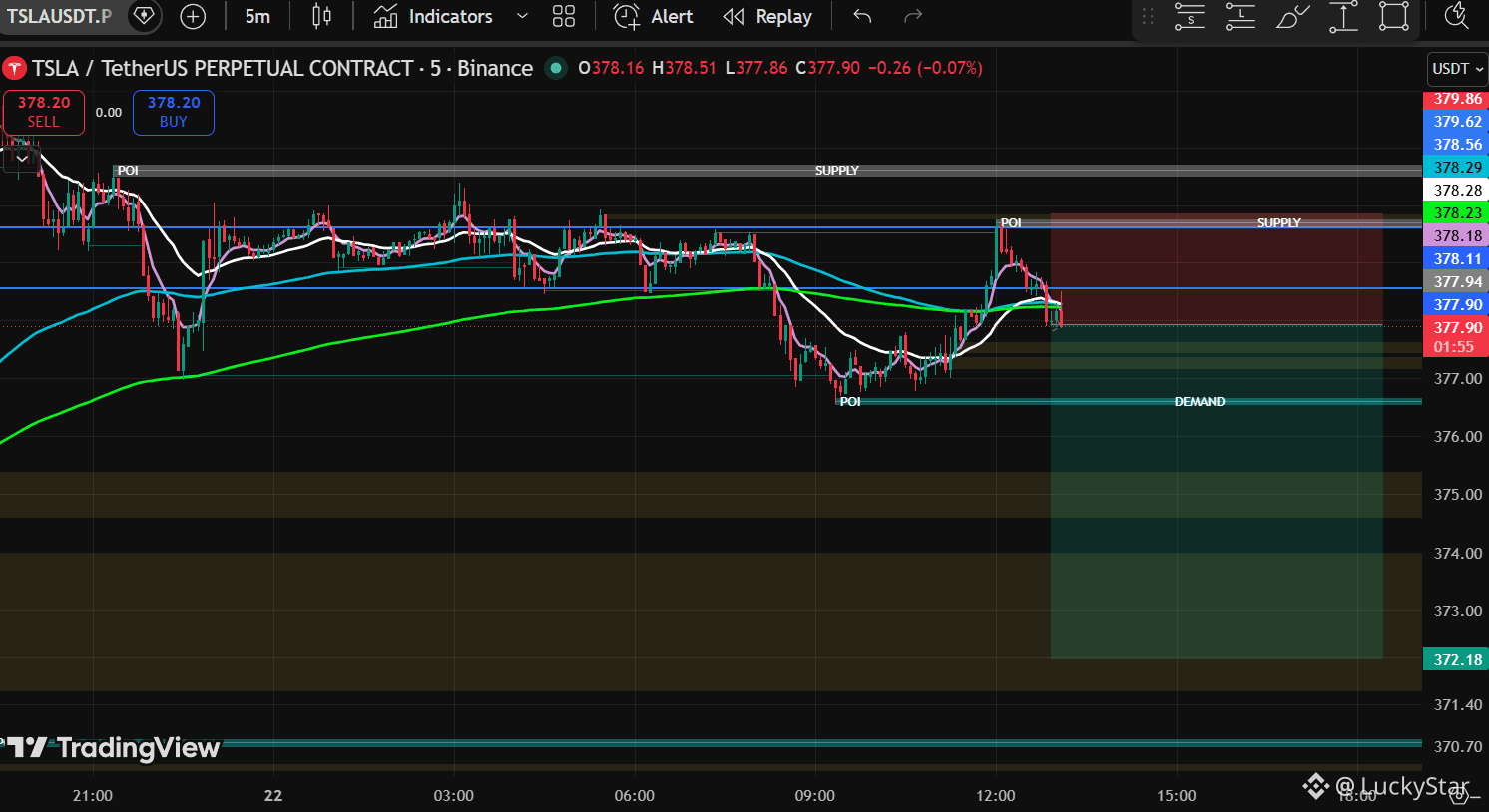Viewport: 1489px width, 812px height.
Task: Click the 378.18 purple price label
Action: [1457, 235]
